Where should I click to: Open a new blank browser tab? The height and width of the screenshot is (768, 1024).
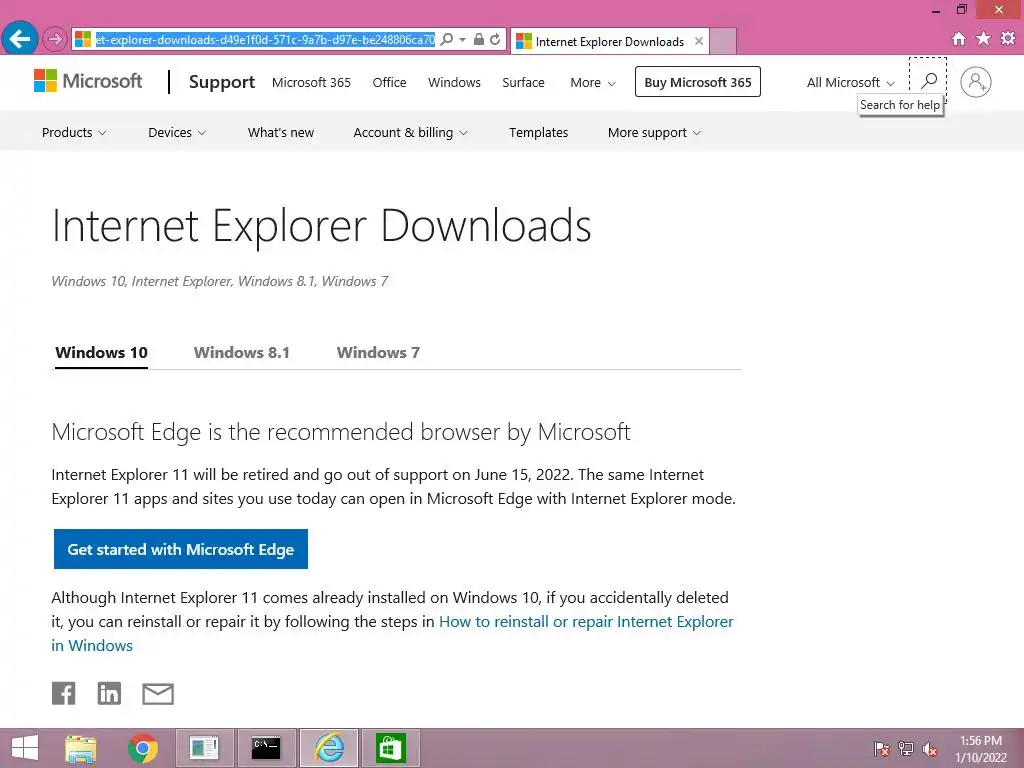[x=723, y=41]
